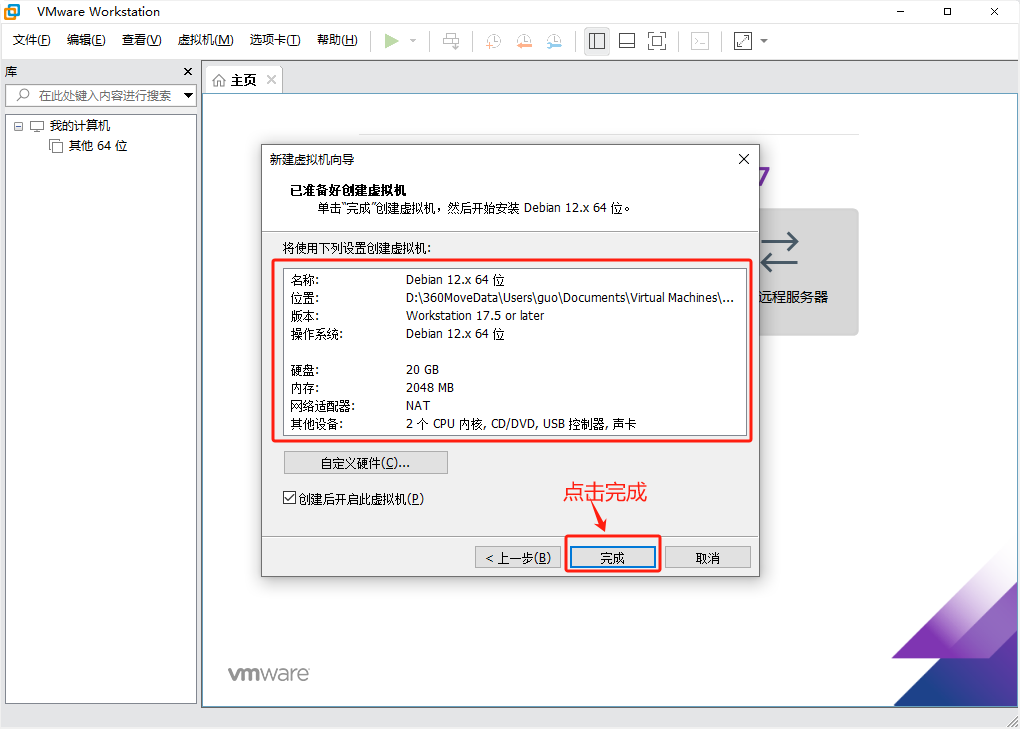Viewport: 1020px width, 729px height.
Task: Click the name value Debian 12.x 64 位
Action: 455,280
